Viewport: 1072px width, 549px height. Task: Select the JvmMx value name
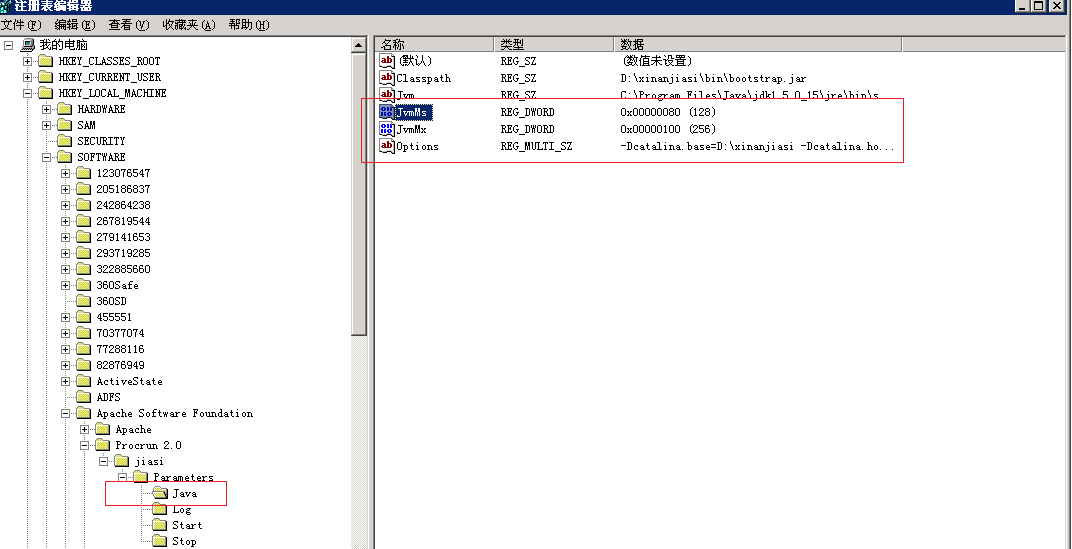click(412, 129)
